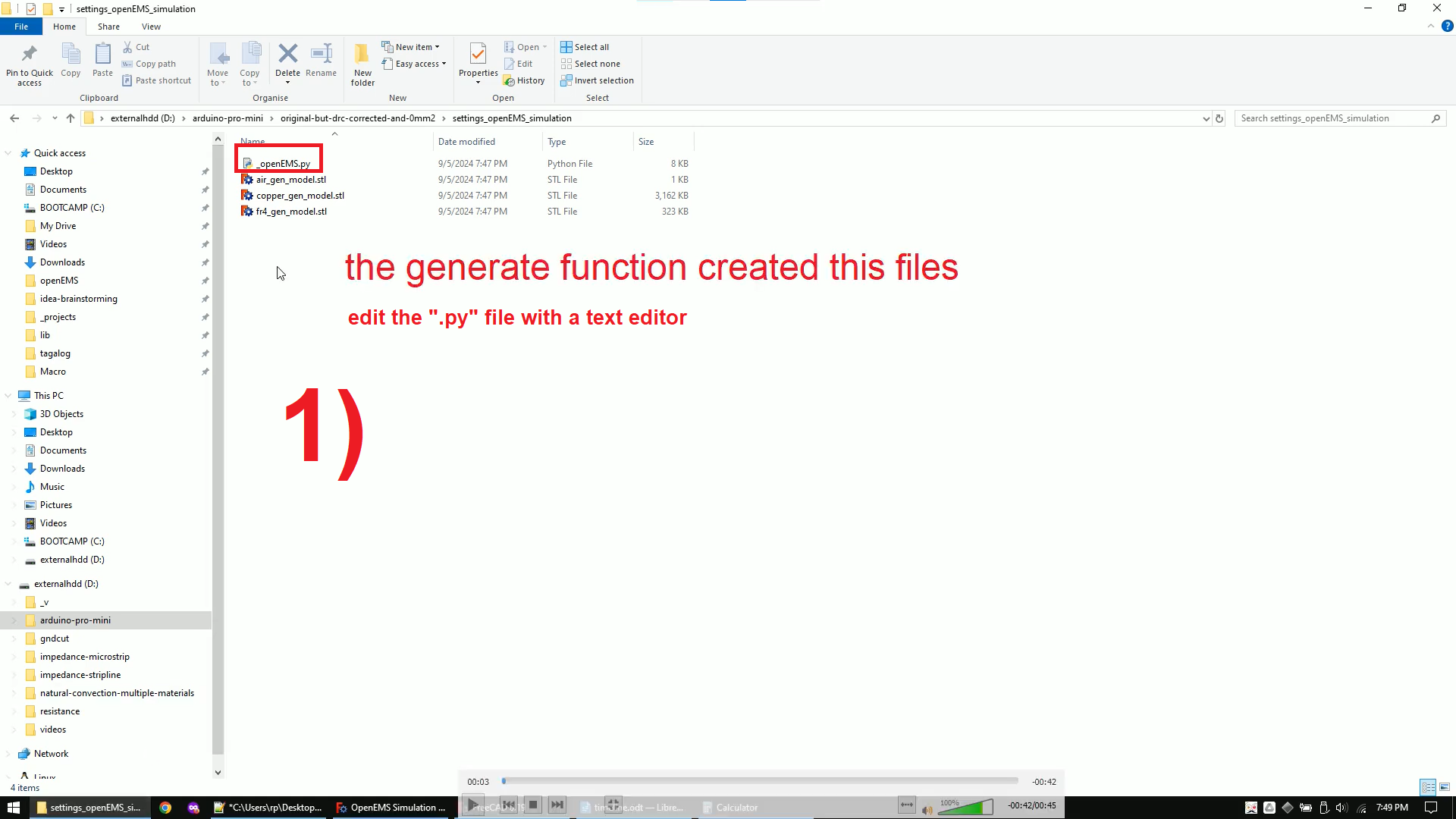
Task: Expand the Network tree node
Action: (8, 754)
